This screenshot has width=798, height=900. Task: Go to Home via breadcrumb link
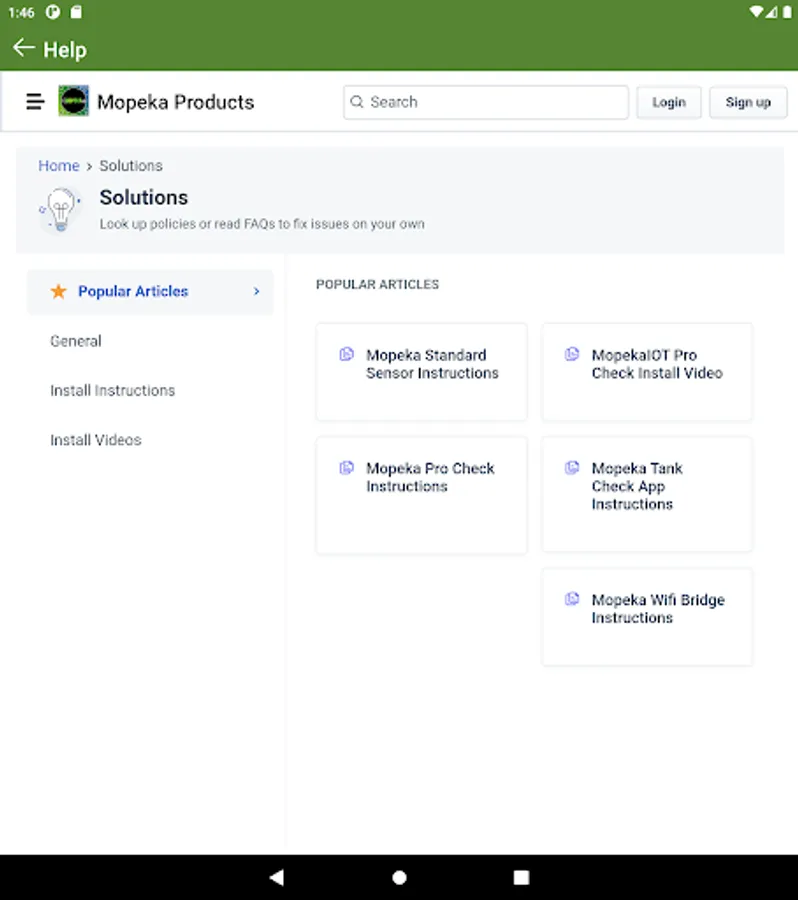58,166
